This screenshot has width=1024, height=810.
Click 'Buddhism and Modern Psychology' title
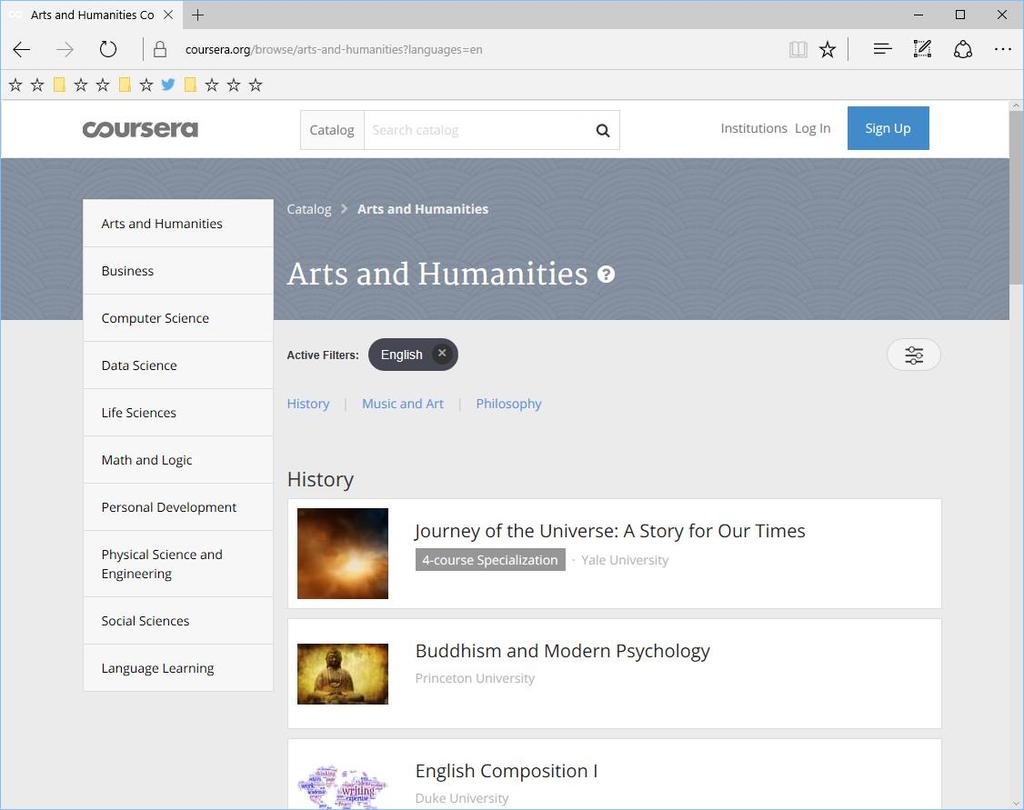coord(562,651)
